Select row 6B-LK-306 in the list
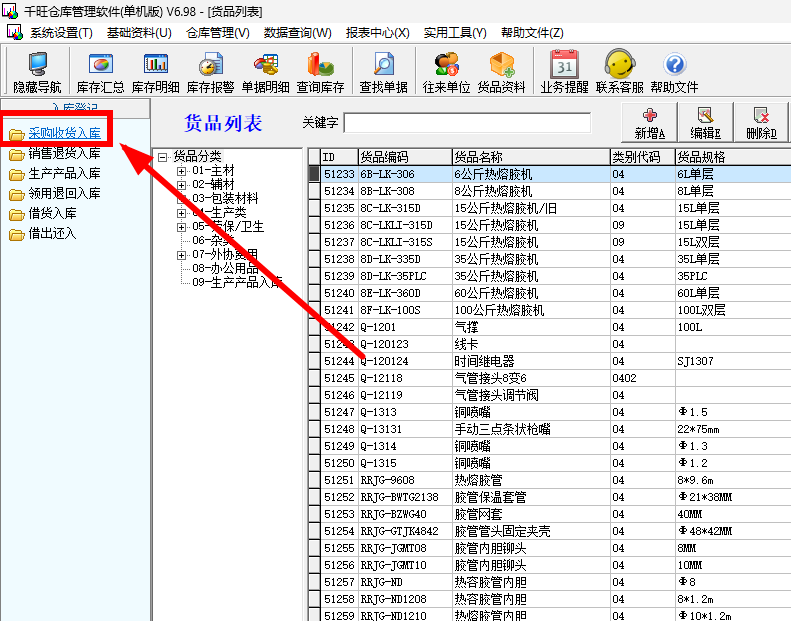This screenshot has width=791, height=621. tap(550, 174)
